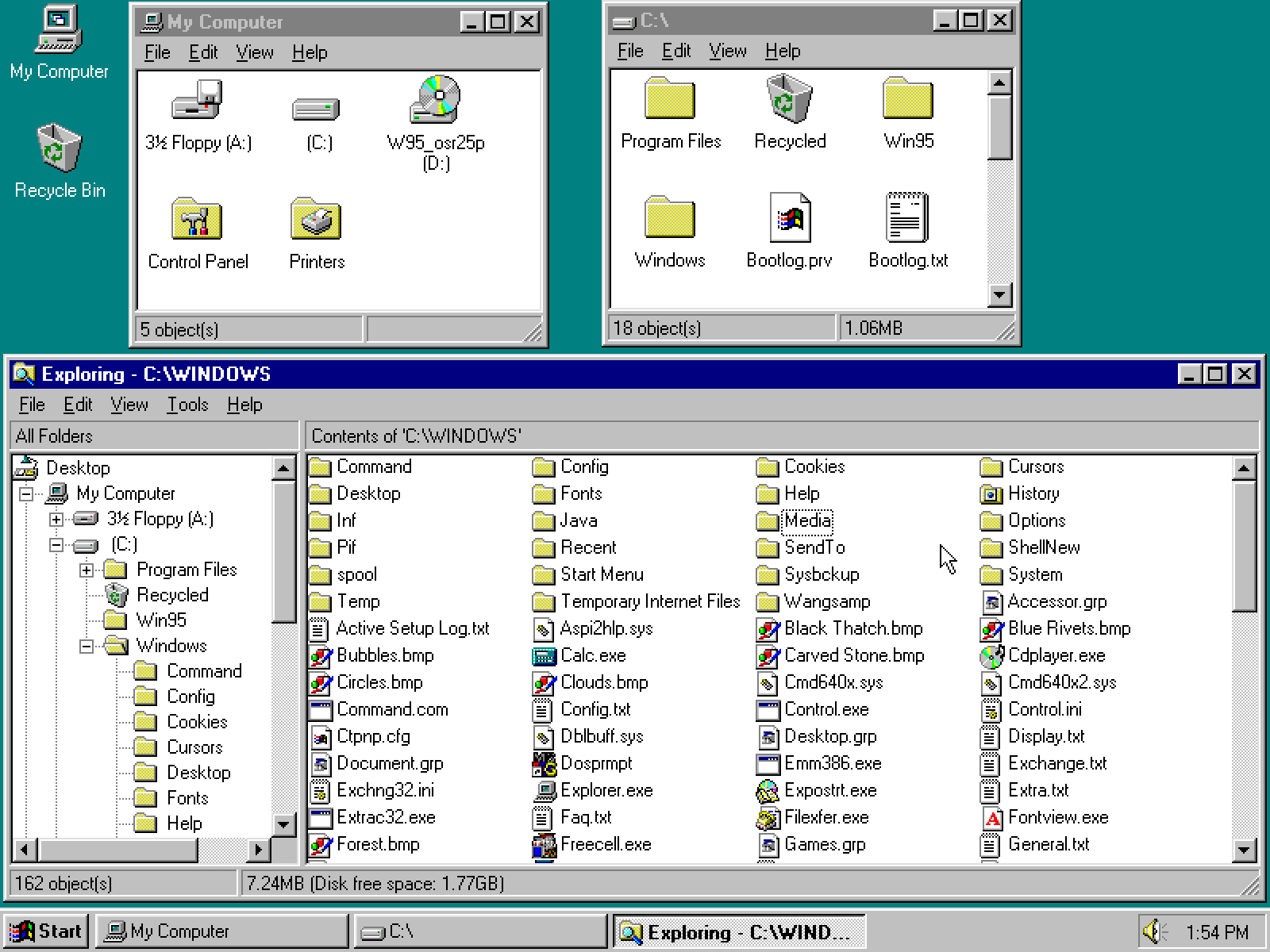1270x952 pixels.
Task: Click the Freecell.exe file icon
Action: (x=544, y=845)
